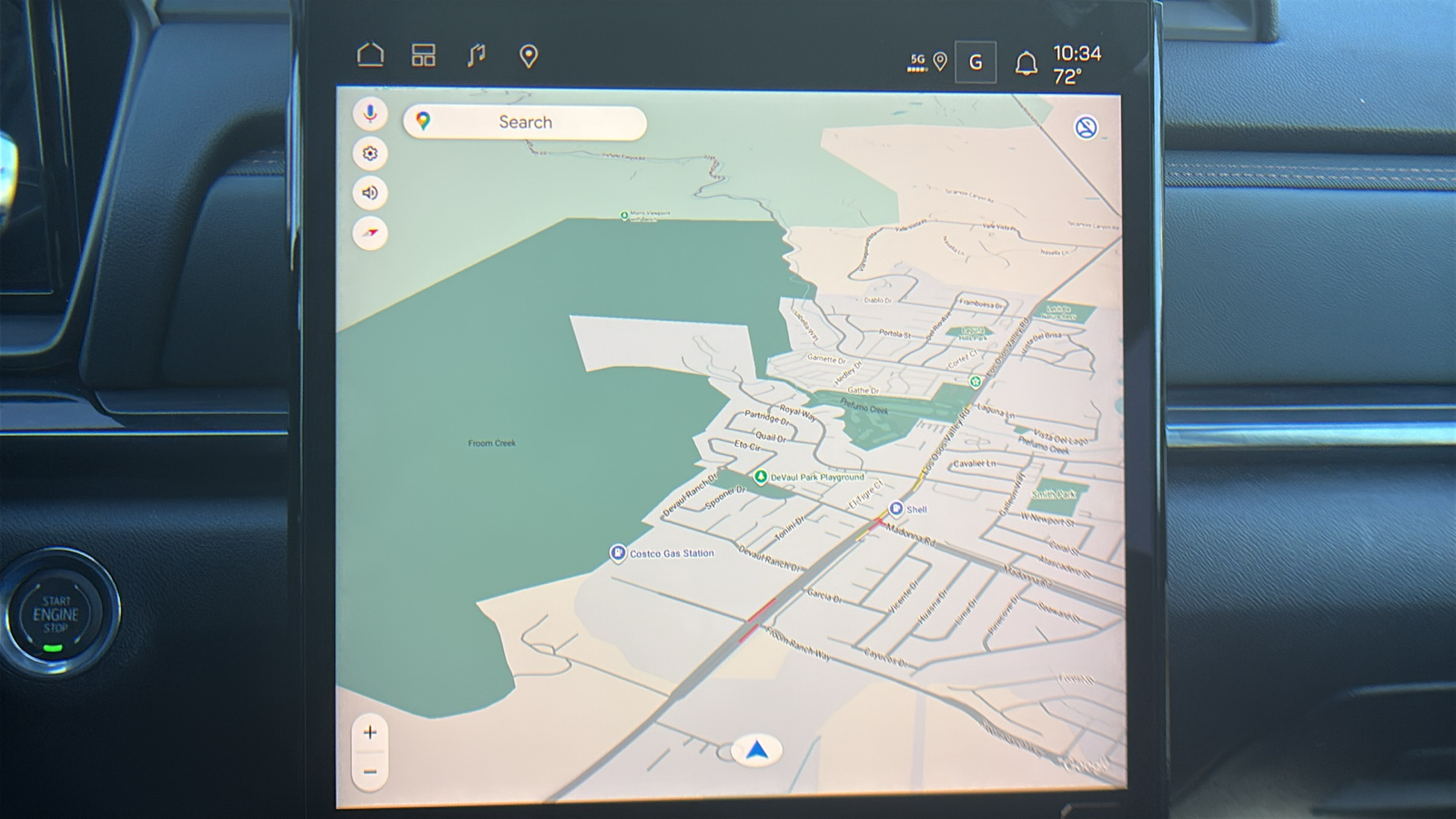Viewport: 1456px width, 819px height.
Task: Open the G profile account button
Action: 975,63
